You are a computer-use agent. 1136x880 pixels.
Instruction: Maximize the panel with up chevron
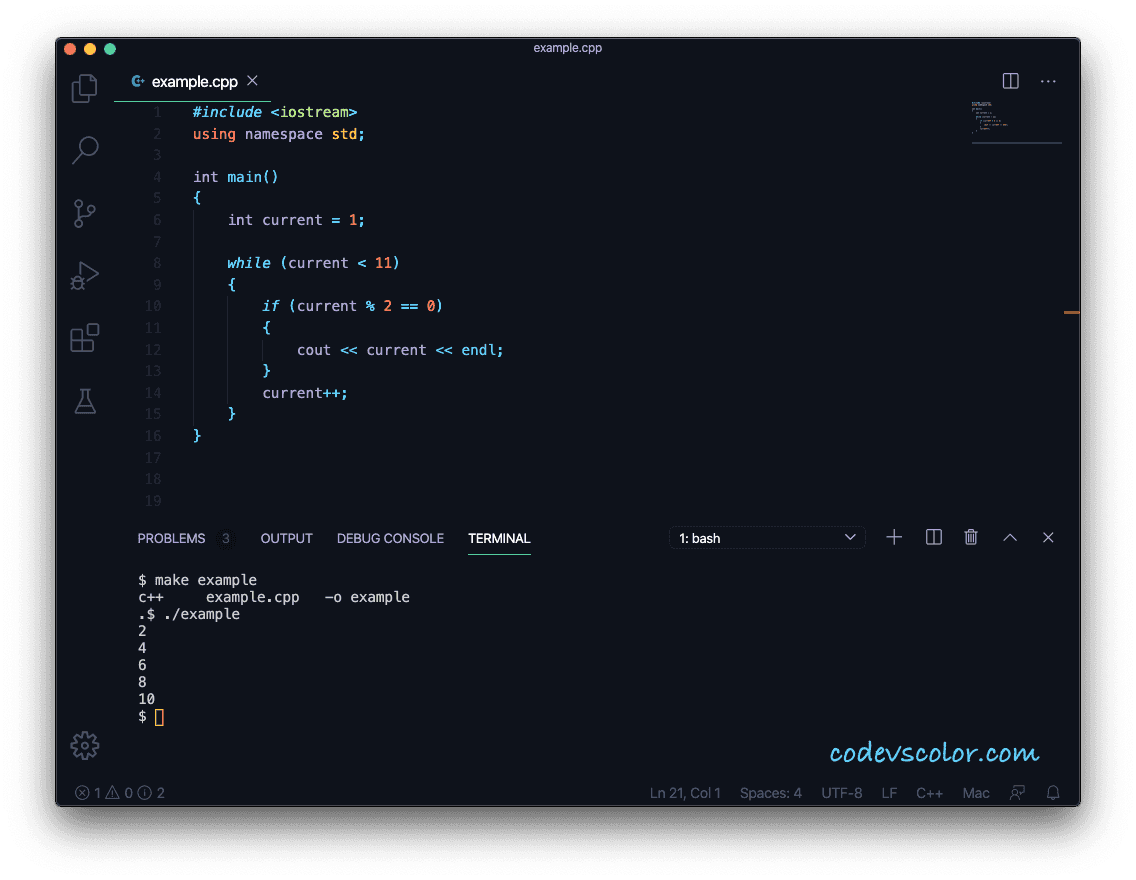(x=1010, y=538)
